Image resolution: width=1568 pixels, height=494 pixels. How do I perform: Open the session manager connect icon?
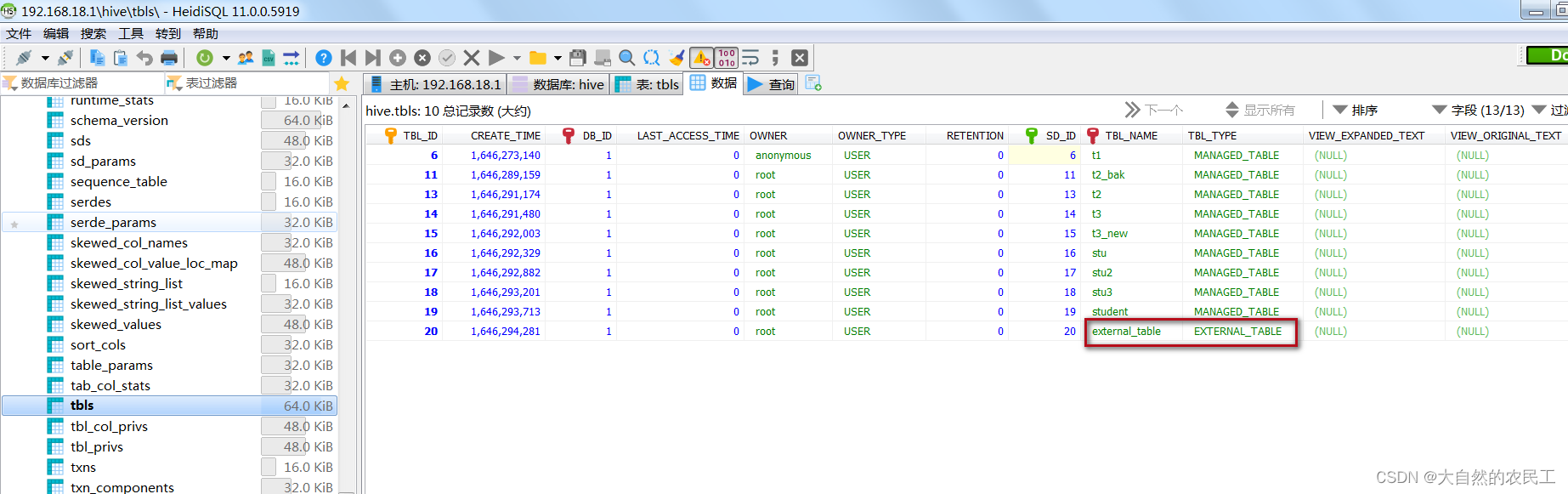coord(24,58)
